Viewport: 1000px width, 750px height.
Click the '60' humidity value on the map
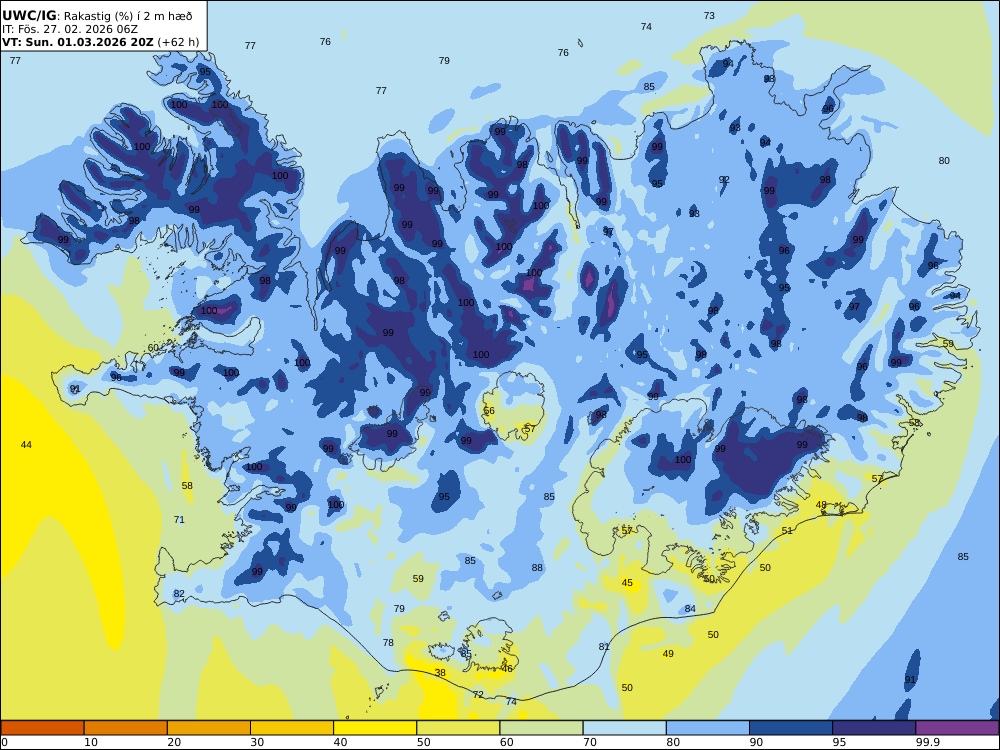point(153,348)
